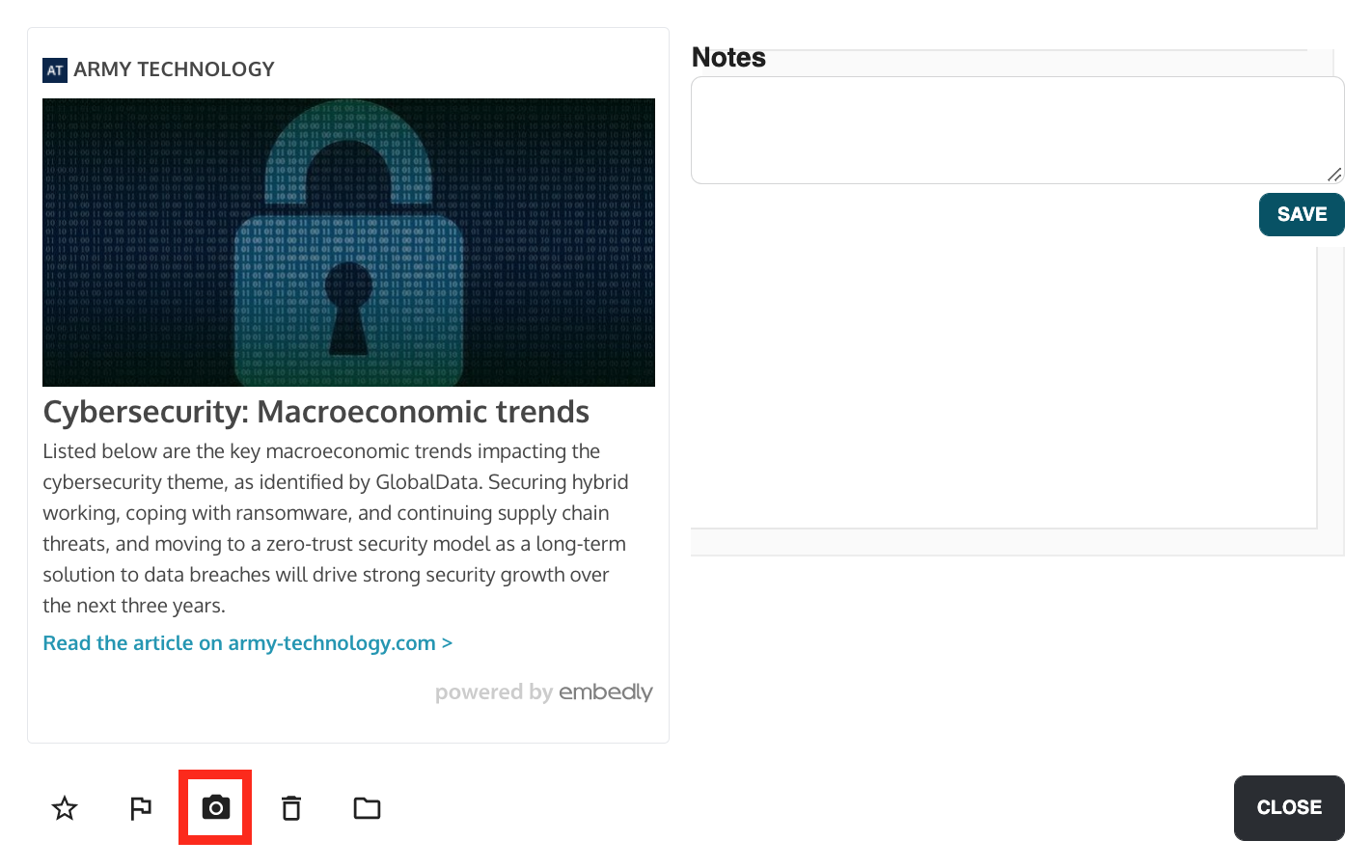Viewport: 1372px width, 868px height.
Task: Click the article summary paragraph
Action: pyautogui.click(x=335, y=529)
